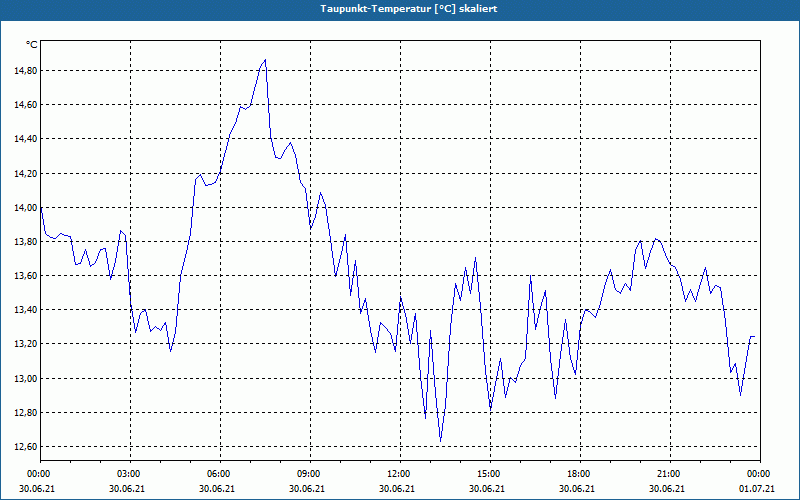800x500 pixels.
Task: Click the 12,60 y-axis label
Action: (x=26, y=447)
